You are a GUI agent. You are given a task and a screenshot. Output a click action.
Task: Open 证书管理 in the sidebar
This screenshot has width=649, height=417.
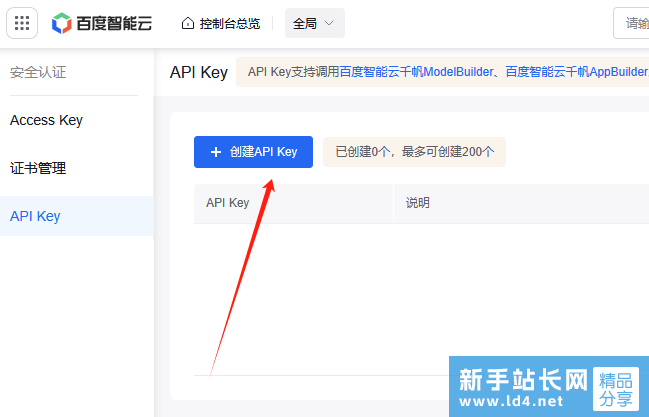pos(38,168)
